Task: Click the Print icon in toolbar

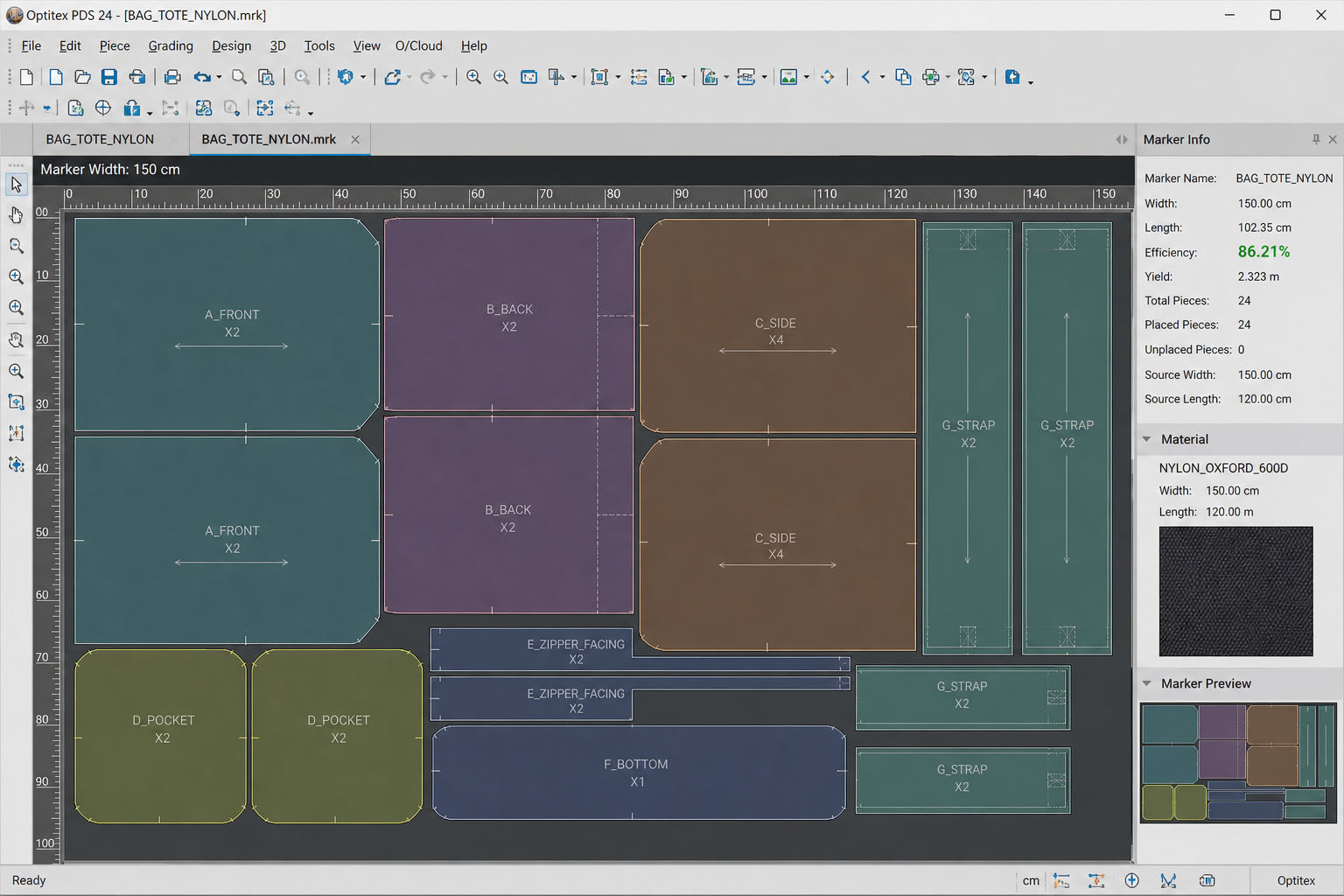Action: tap(172, 77)
